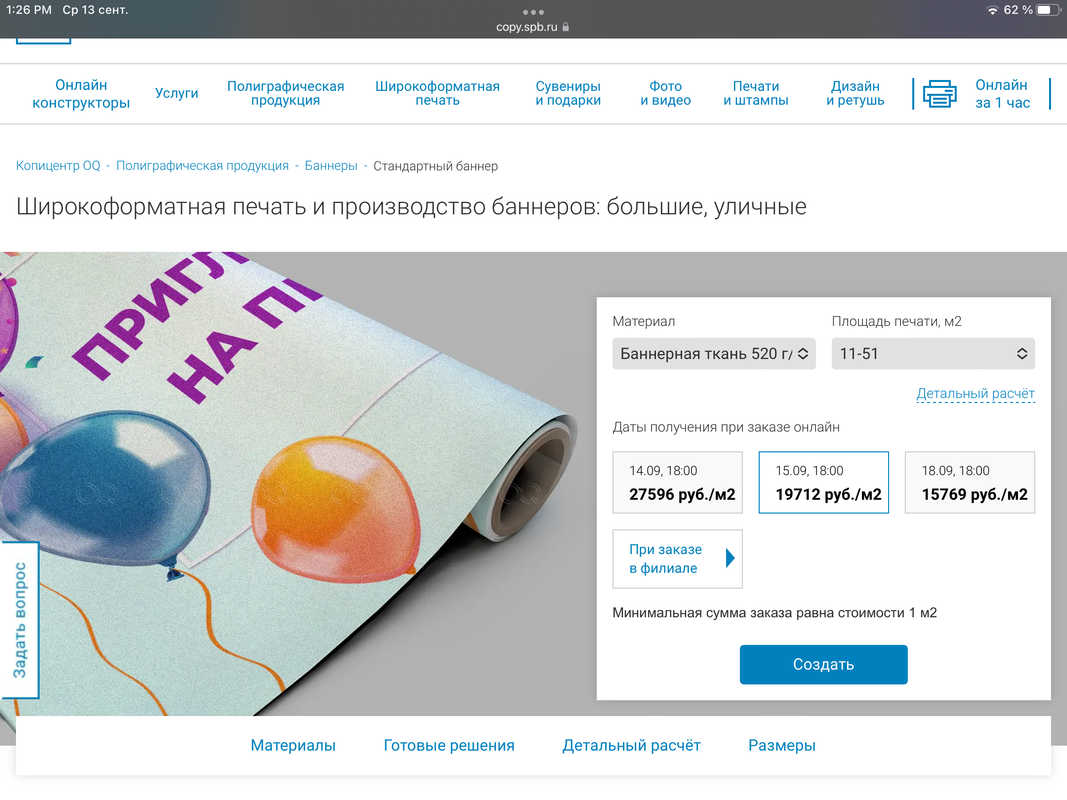Go to the Баннеры breadcrumb link
The image size is (1067, 800).
(x=331, y=166)
